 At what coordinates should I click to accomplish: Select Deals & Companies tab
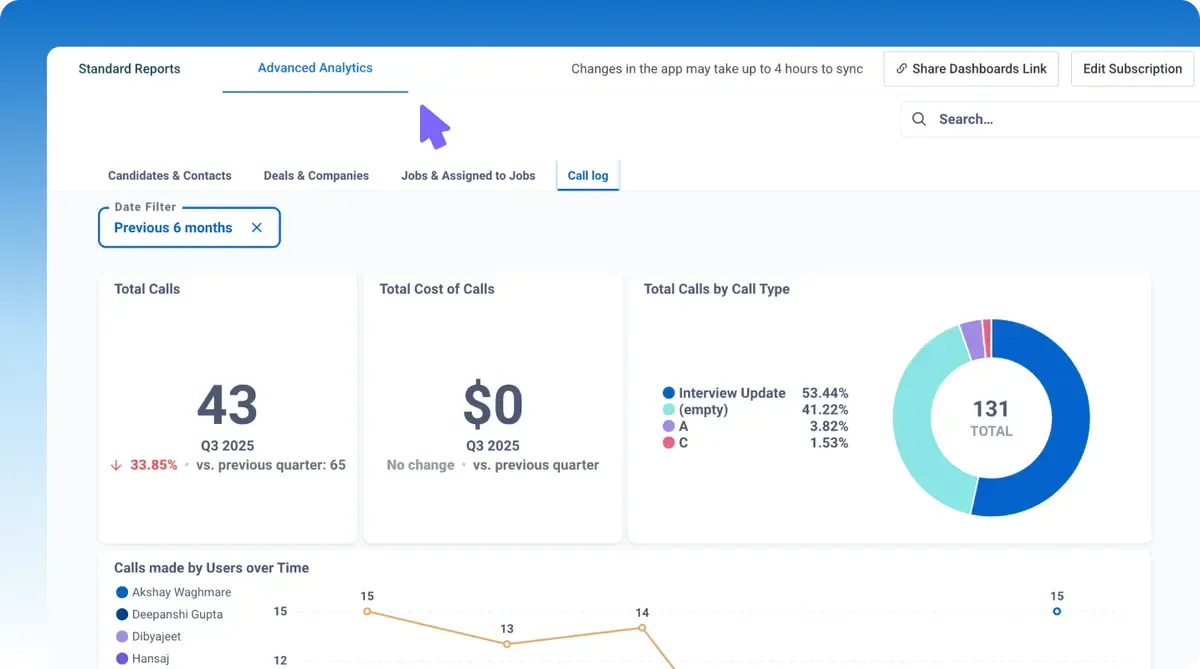(316, 175)
